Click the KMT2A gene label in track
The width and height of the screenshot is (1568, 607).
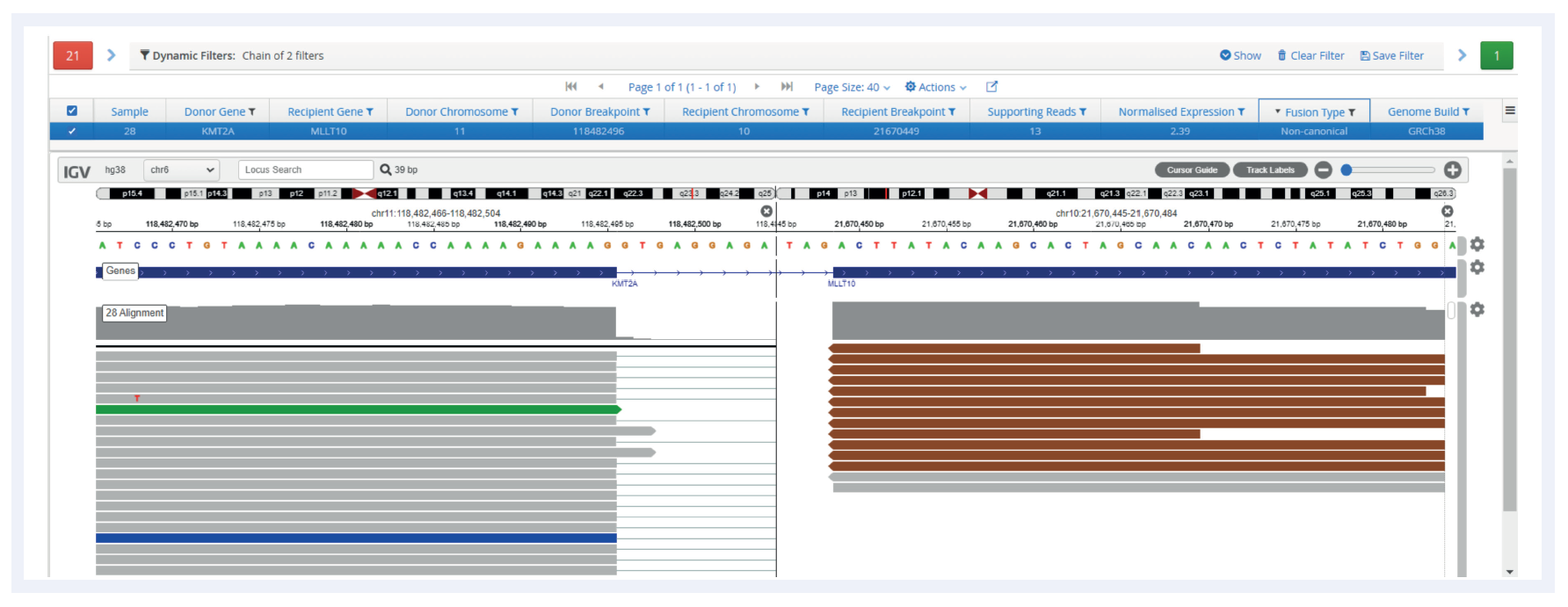click(x=625, y=284)
